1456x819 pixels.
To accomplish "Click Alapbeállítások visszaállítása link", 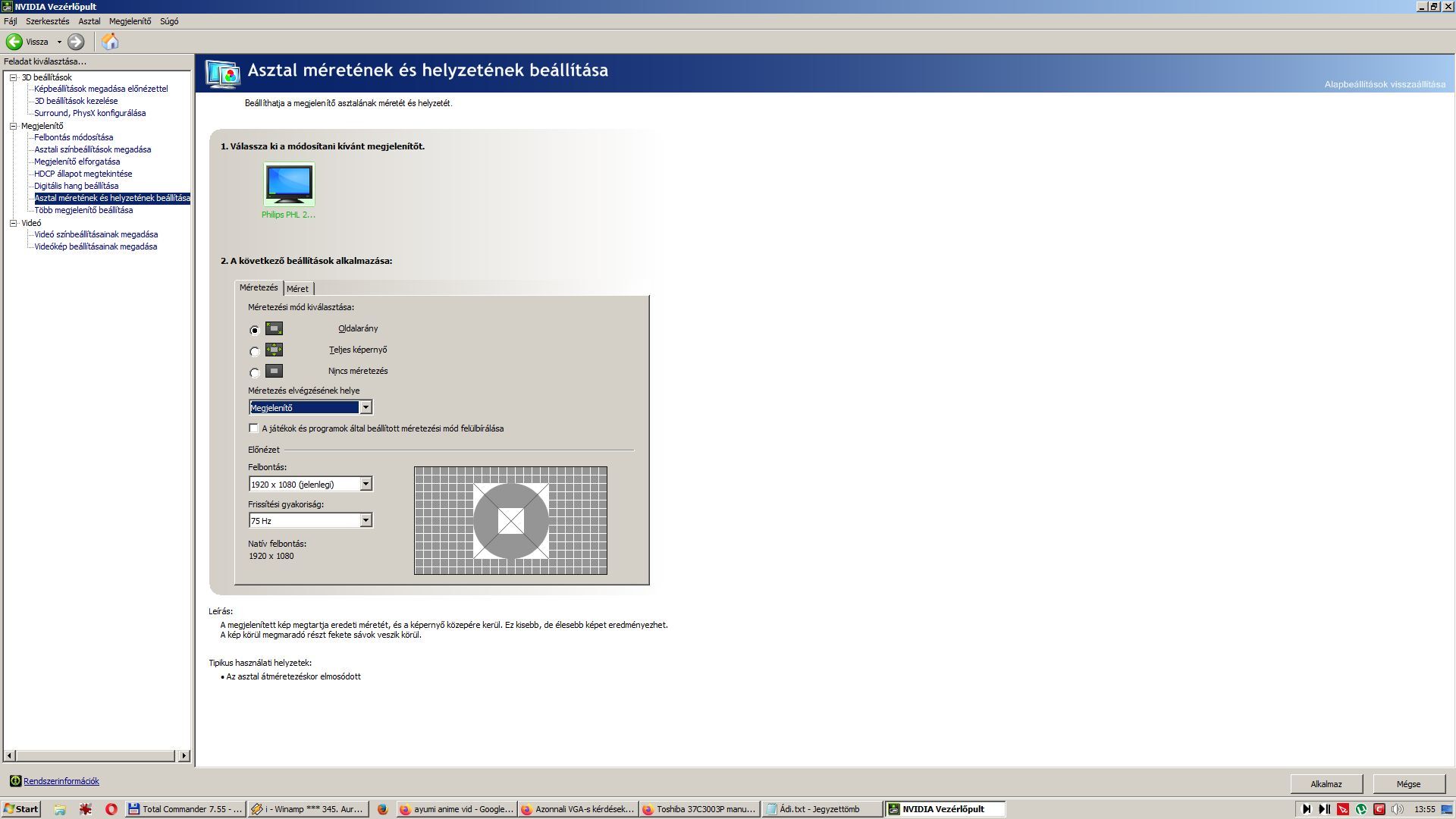I will pyautogui.click(x=1385, y=84).
